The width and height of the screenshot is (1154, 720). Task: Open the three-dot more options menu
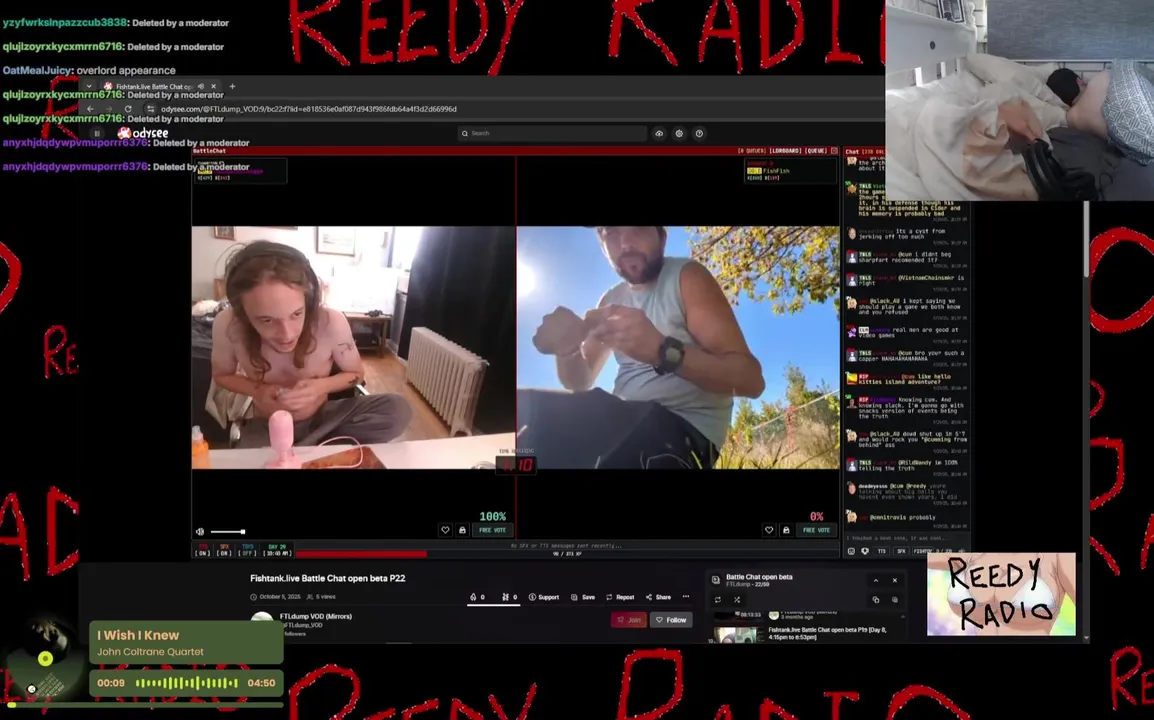686,597
